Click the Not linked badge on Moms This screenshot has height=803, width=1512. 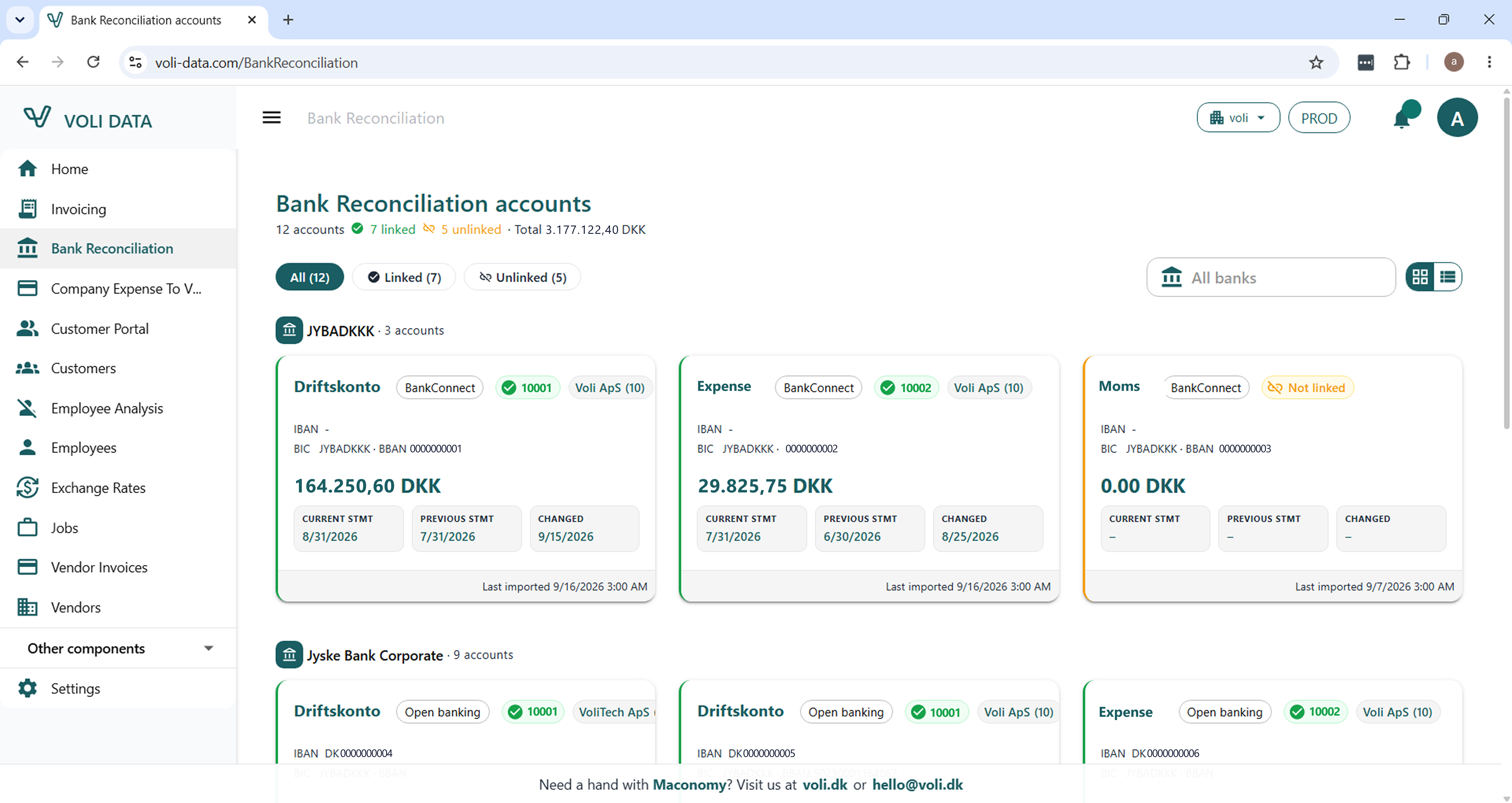1307,387
